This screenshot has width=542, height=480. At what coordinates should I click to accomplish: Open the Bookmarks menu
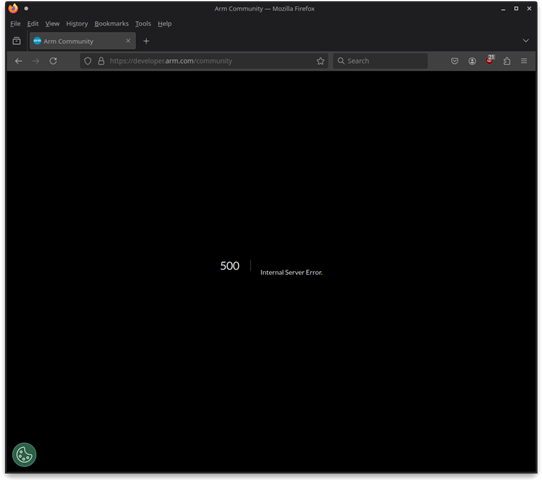click(112, 24)
